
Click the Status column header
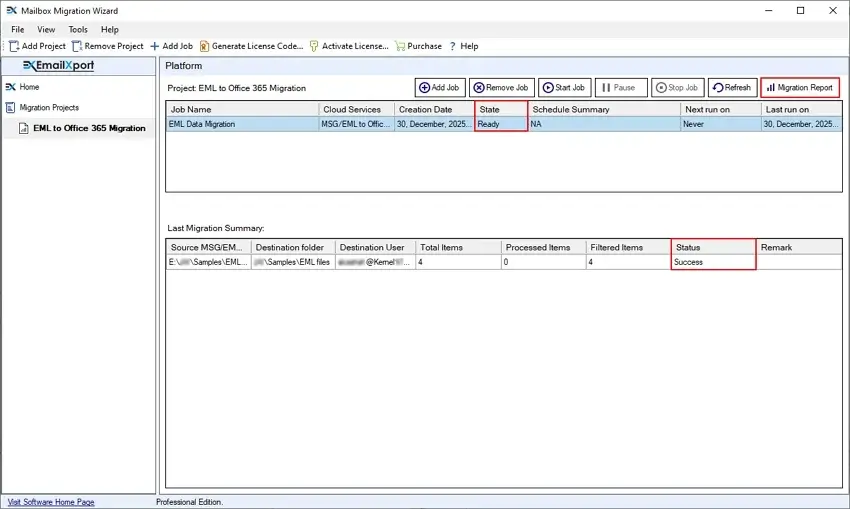[713, 247]
